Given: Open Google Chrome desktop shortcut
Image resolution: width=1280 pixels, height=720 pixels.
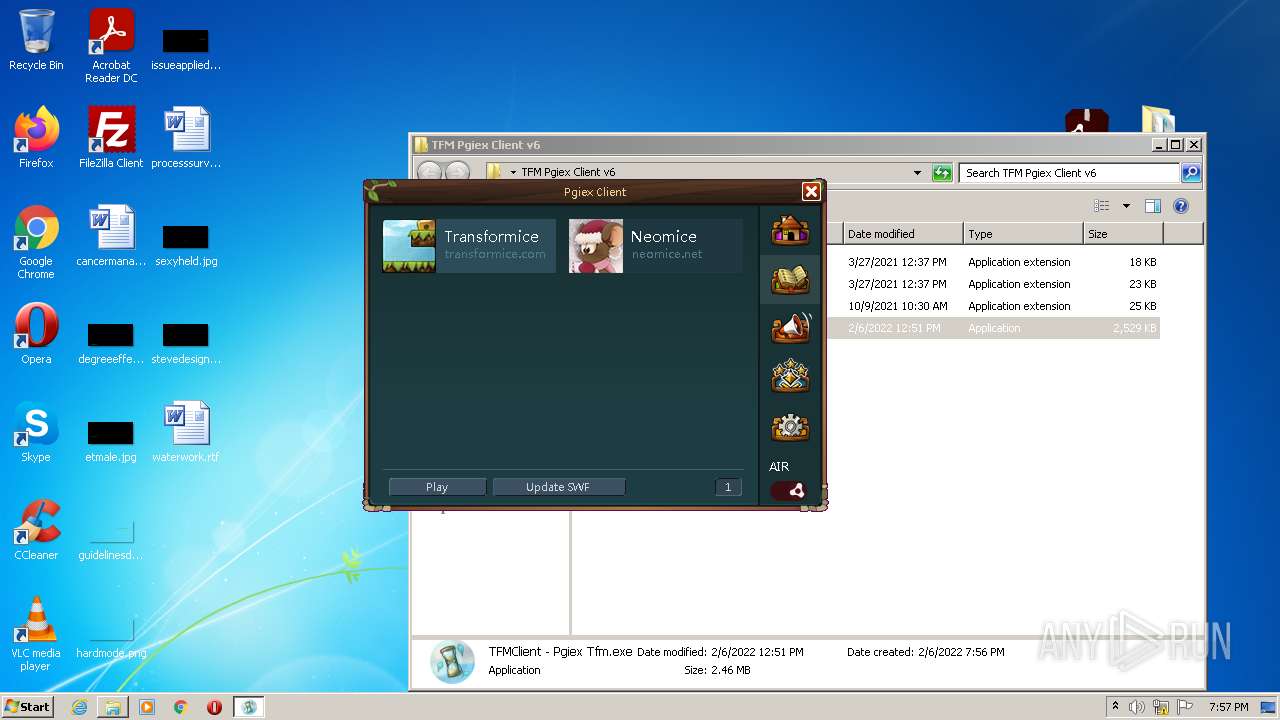Looking at the screenshot, I should point(36,242).
